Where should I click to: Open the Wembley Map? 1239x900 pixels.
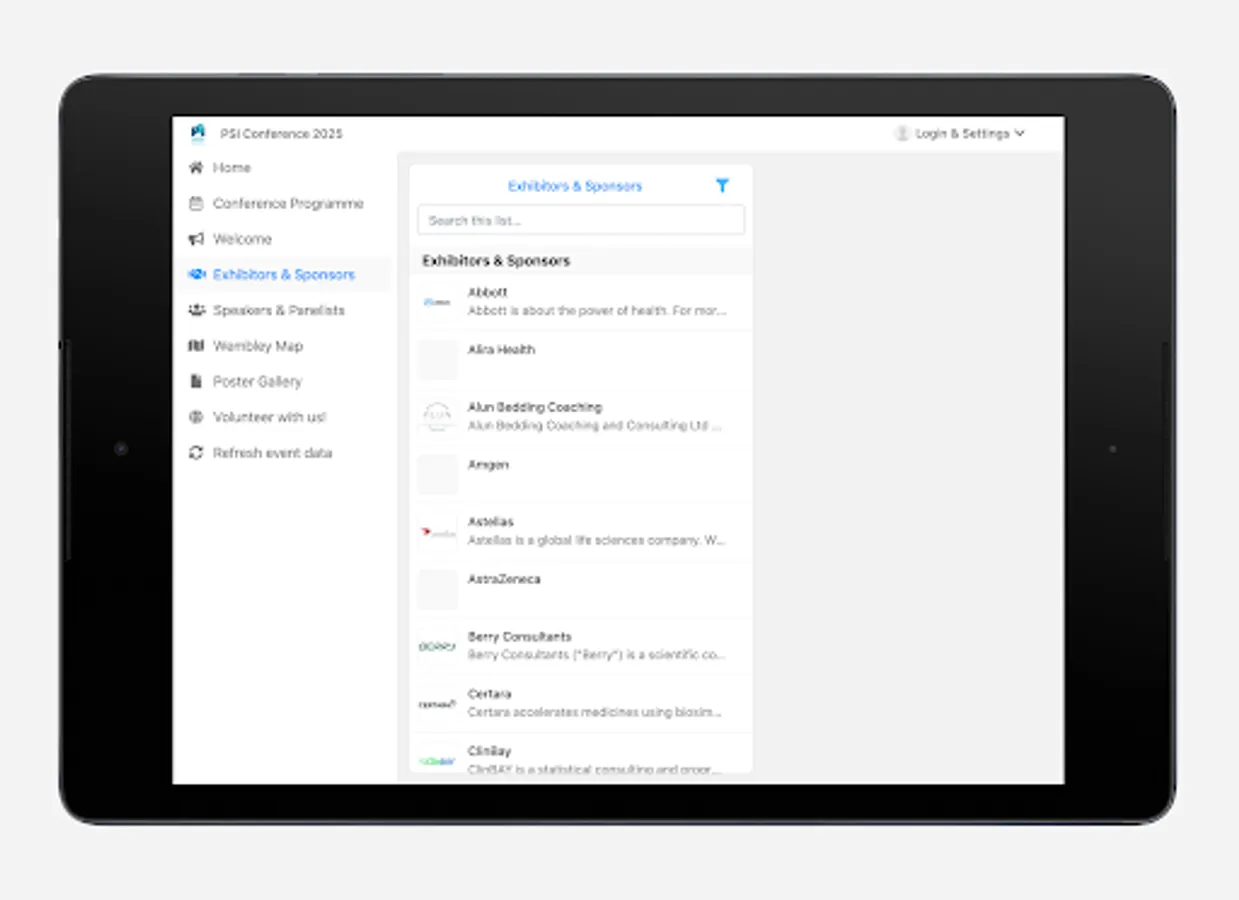tap(258, 346)
